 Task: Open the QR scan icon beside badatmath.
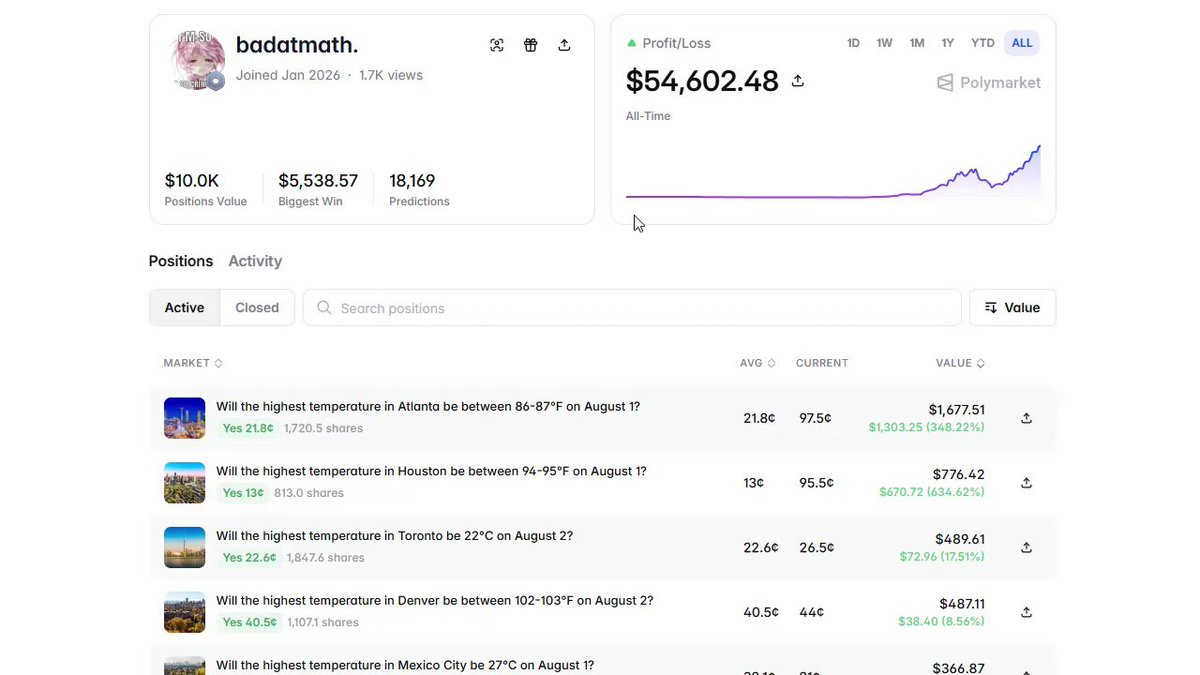[x=497, y=45]
